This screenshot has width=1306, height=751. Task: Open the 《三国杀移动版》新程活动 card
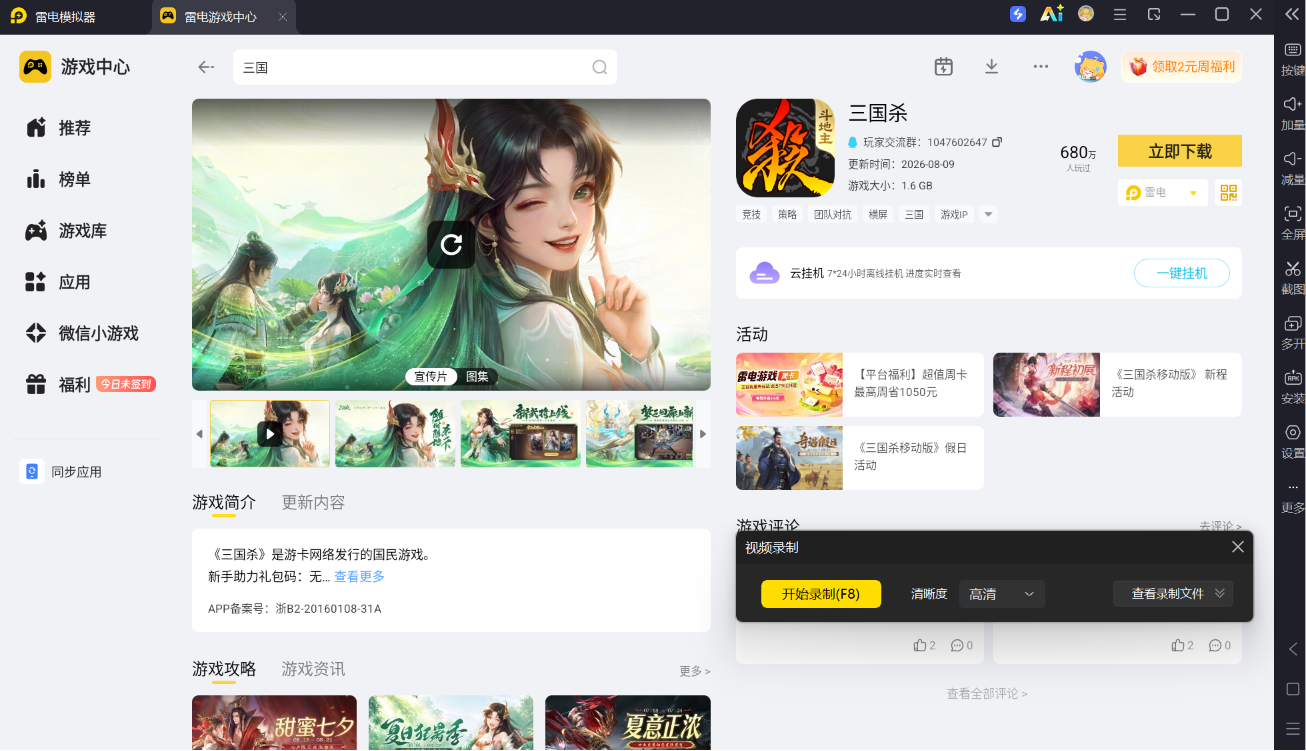click(1117, 384)
